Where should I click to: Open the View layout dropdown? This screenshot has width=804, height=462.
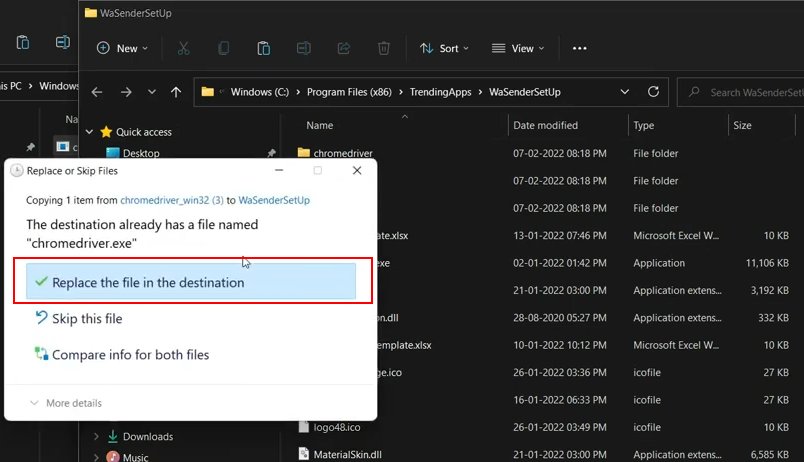[518, 48]
